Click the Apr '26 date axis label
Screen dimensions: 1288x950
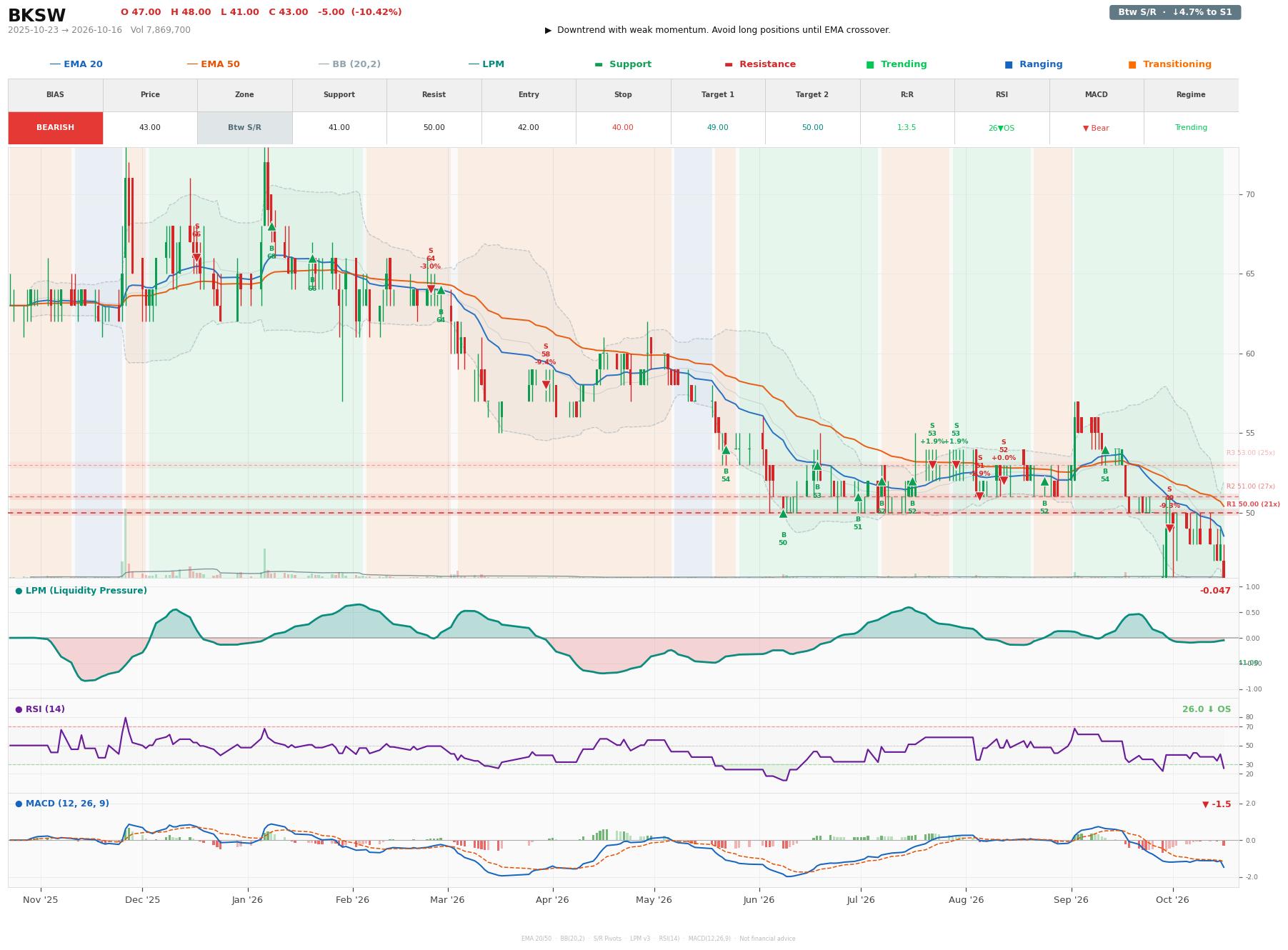pos(552,900)
